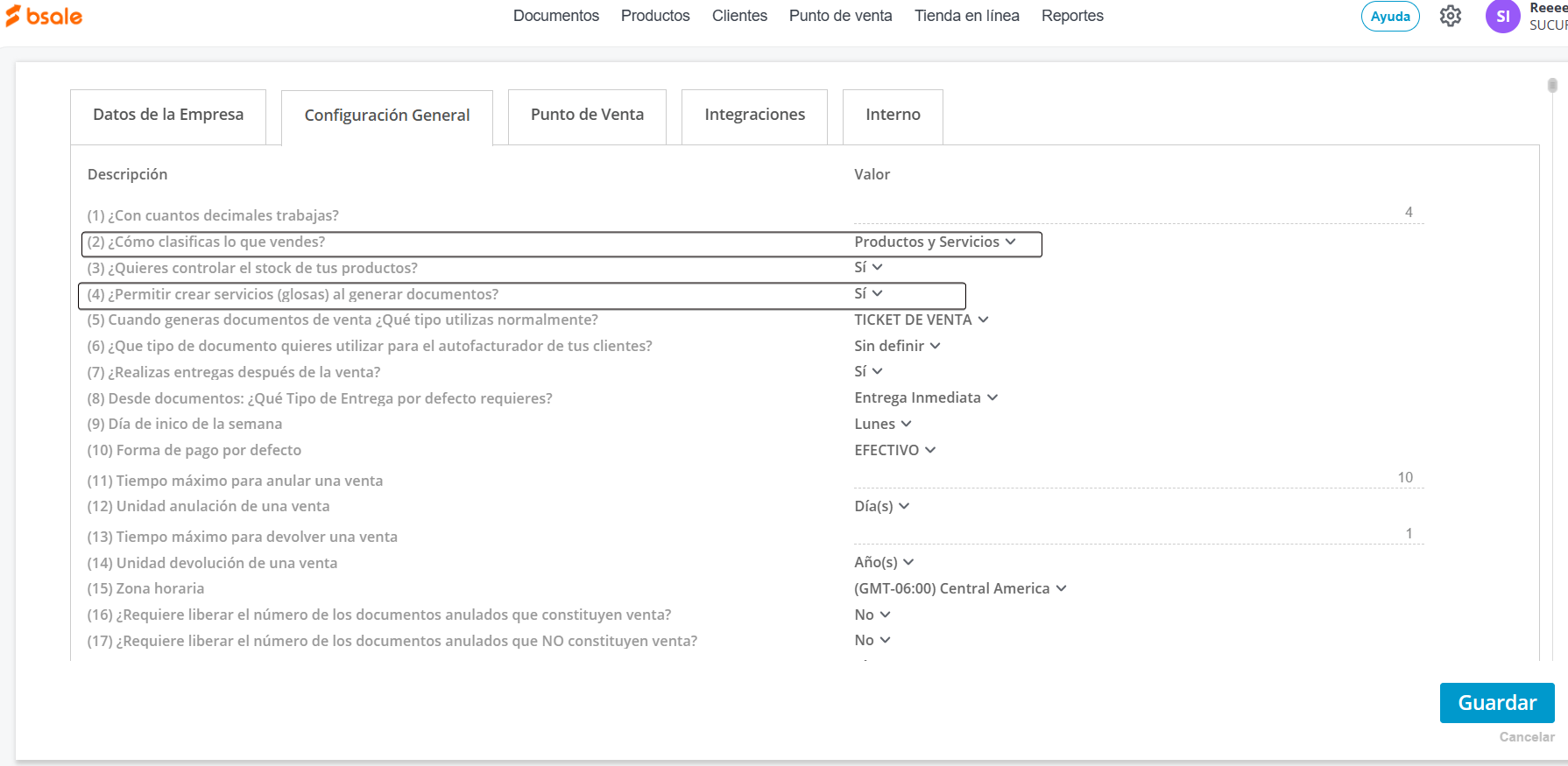Viewport: 1568px width, 766px height.
Task: Open the Año(s) unit dropdown
Action: tap(884, 563)
